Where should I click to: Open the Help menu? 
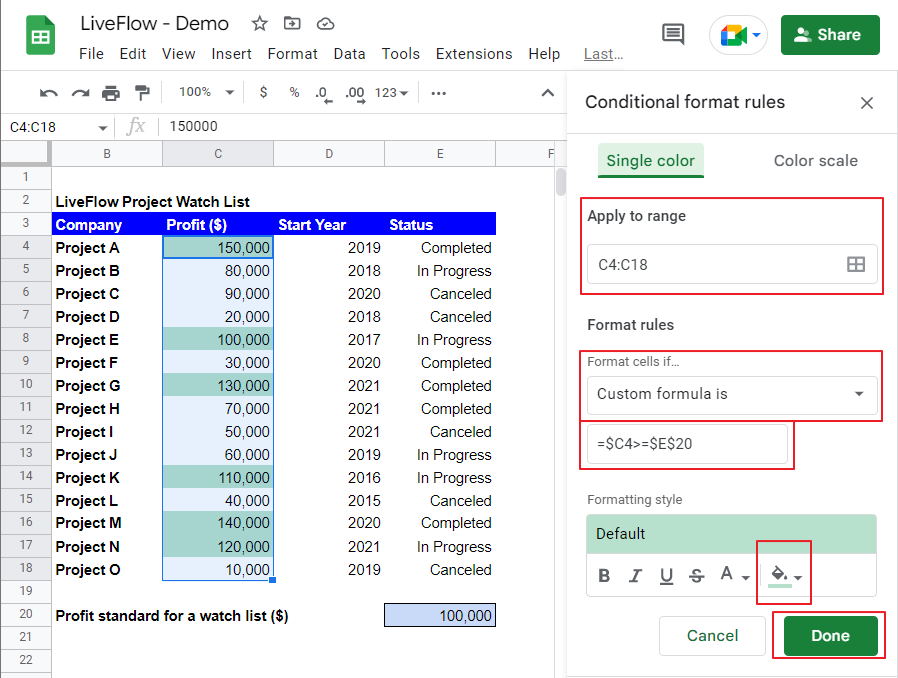tap(544, 54)
